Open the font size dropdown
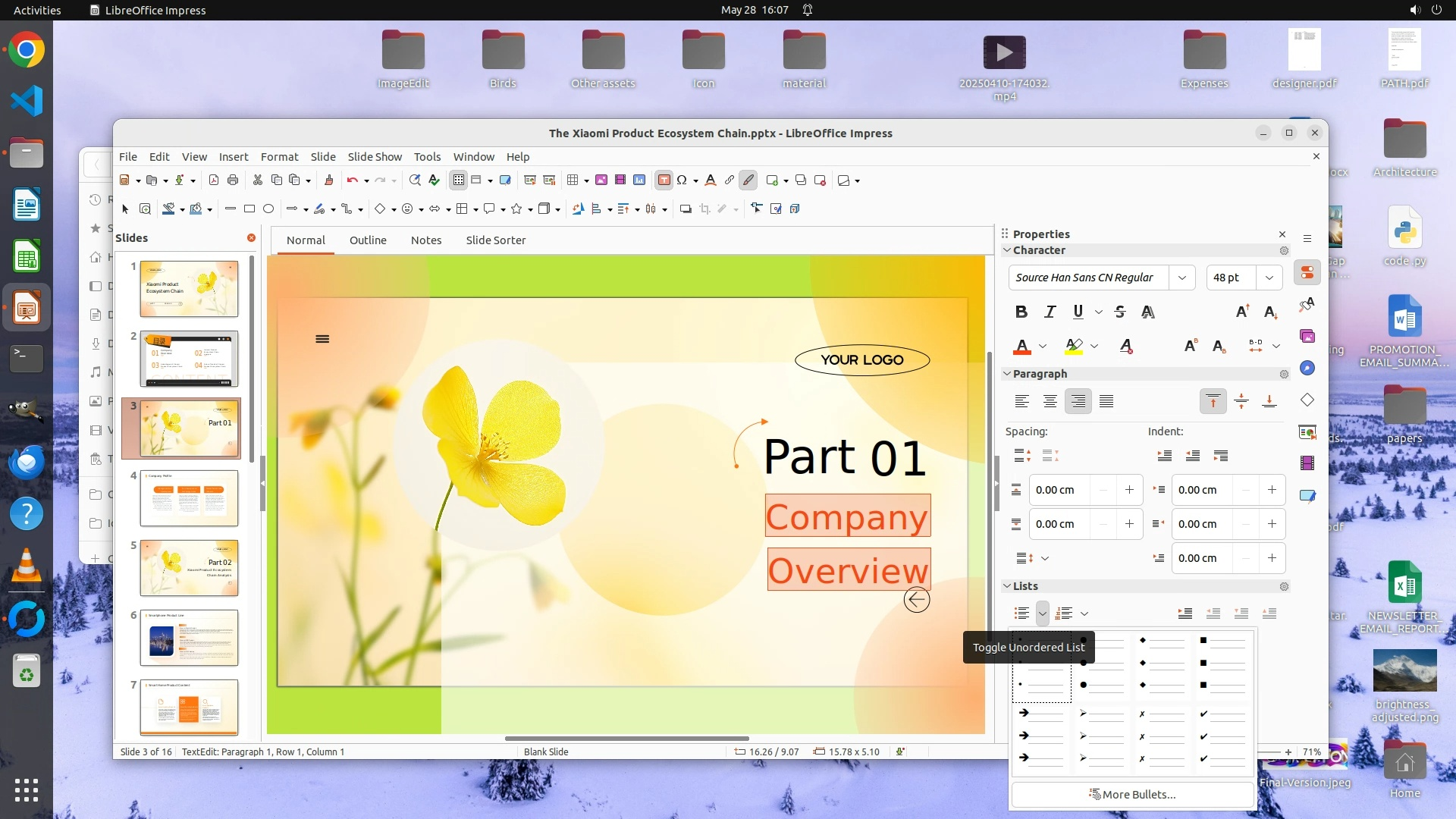 point(1269,278)
